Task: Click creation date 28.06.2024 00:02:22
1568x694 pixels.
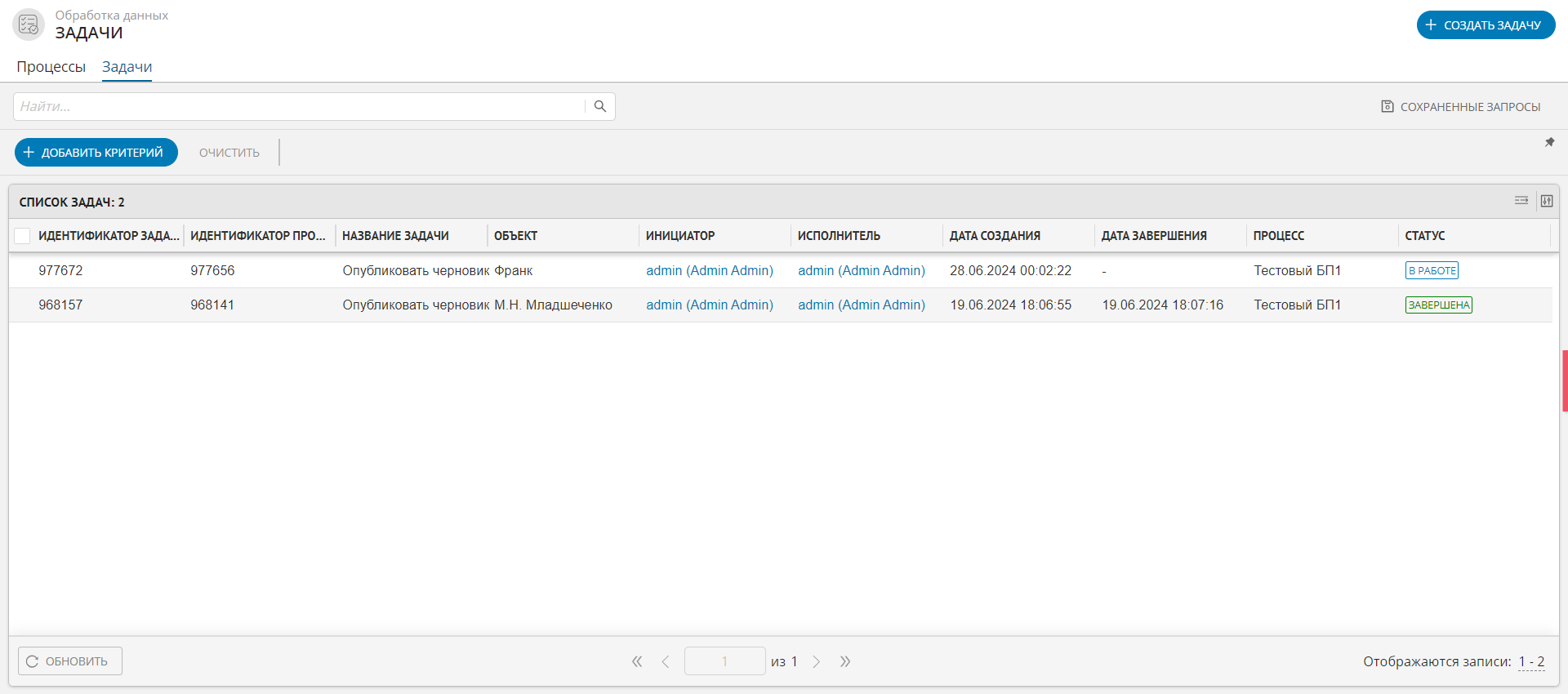Action: click(x=1010, y=270)
